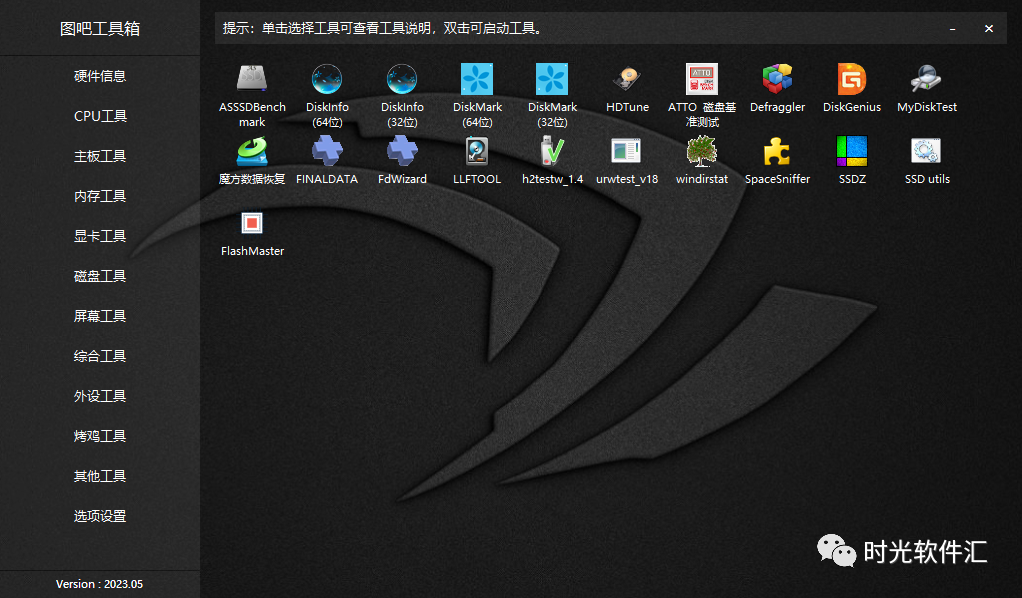Image resolution: width=1022 pixels, height=598 pixels.
Task: Select the FdWizard icon
Action: coord(402,151)
